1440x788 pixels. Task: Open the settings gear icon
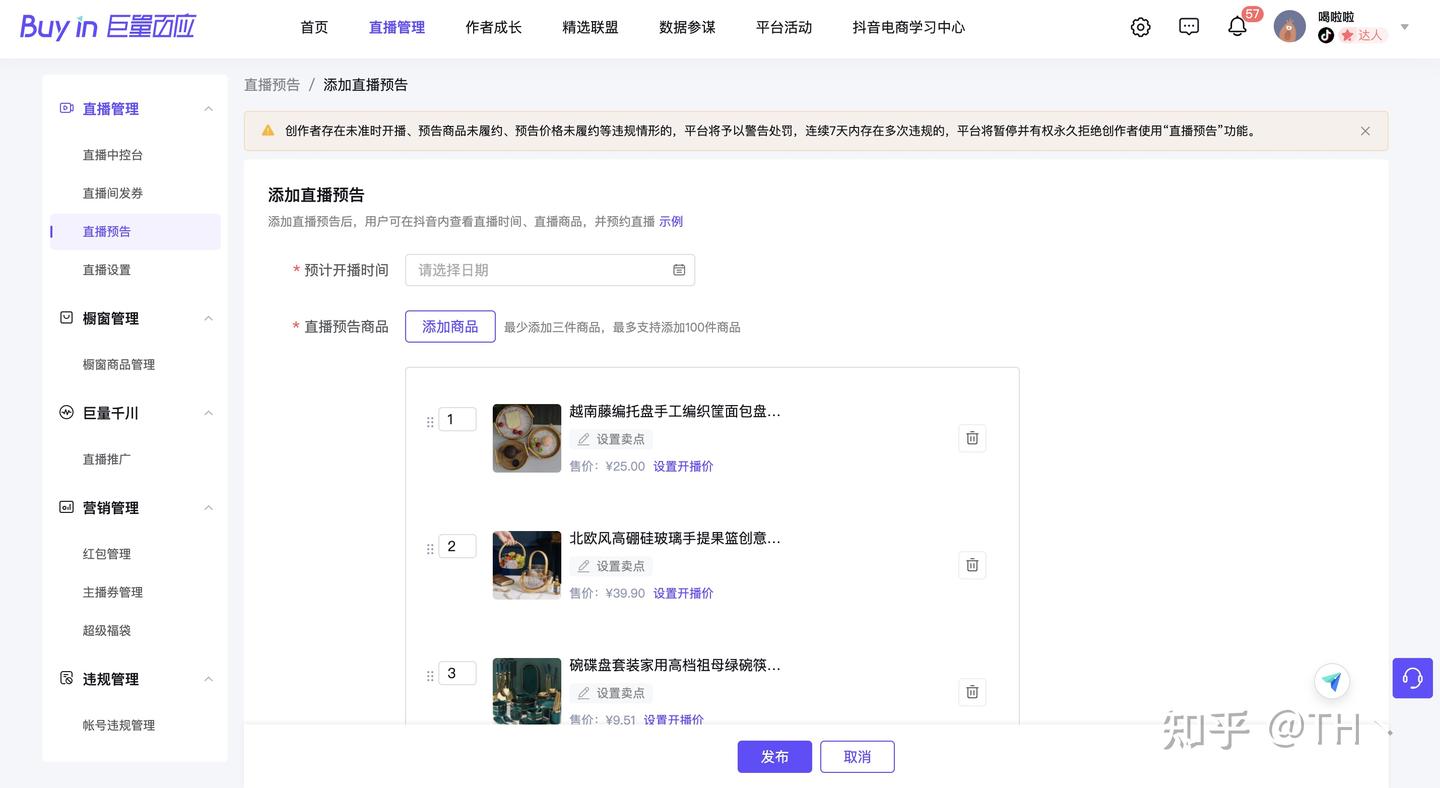pos(1140,27)
